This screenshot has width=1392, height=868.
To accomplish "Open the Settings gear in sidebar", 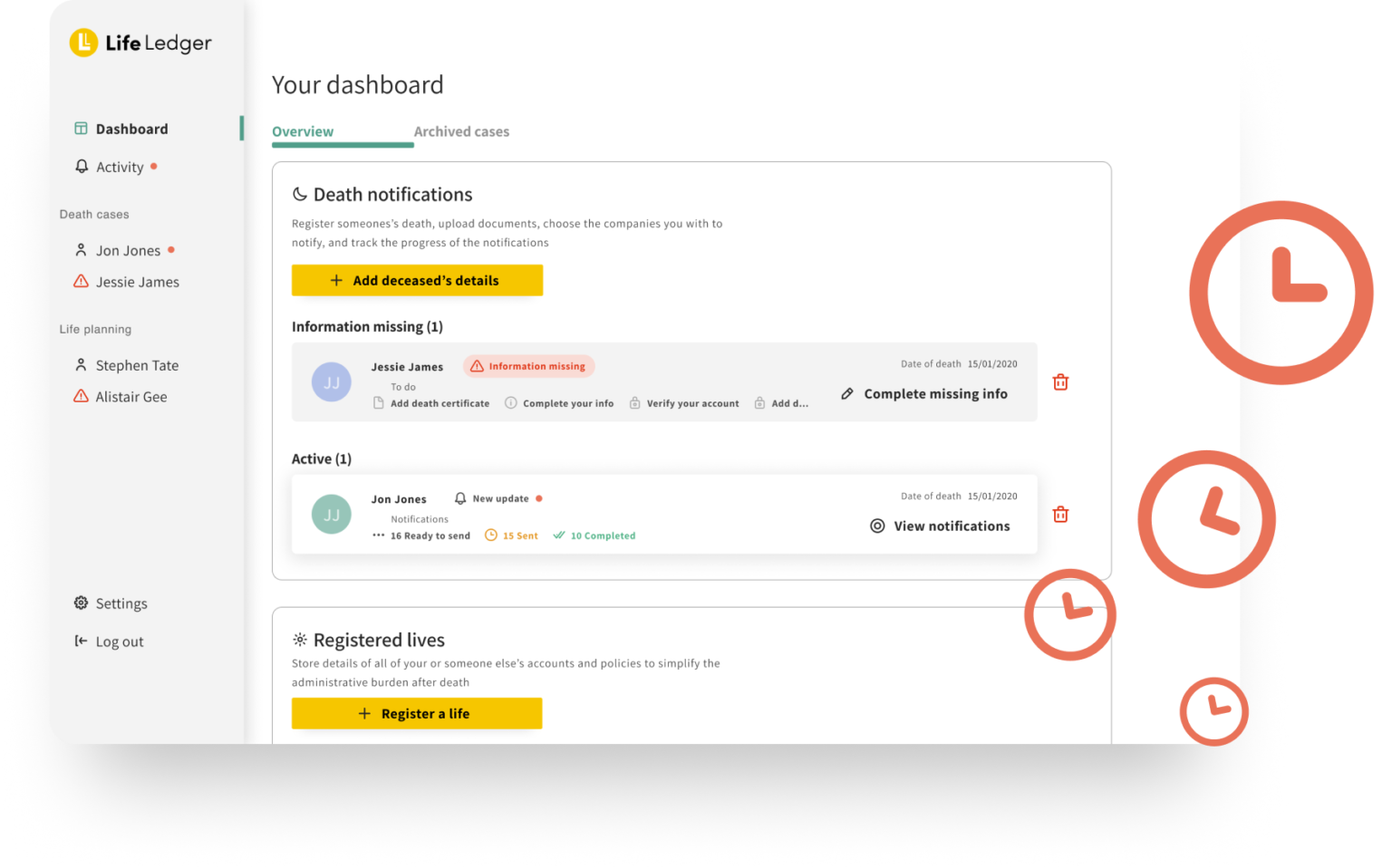I will 79,603.
